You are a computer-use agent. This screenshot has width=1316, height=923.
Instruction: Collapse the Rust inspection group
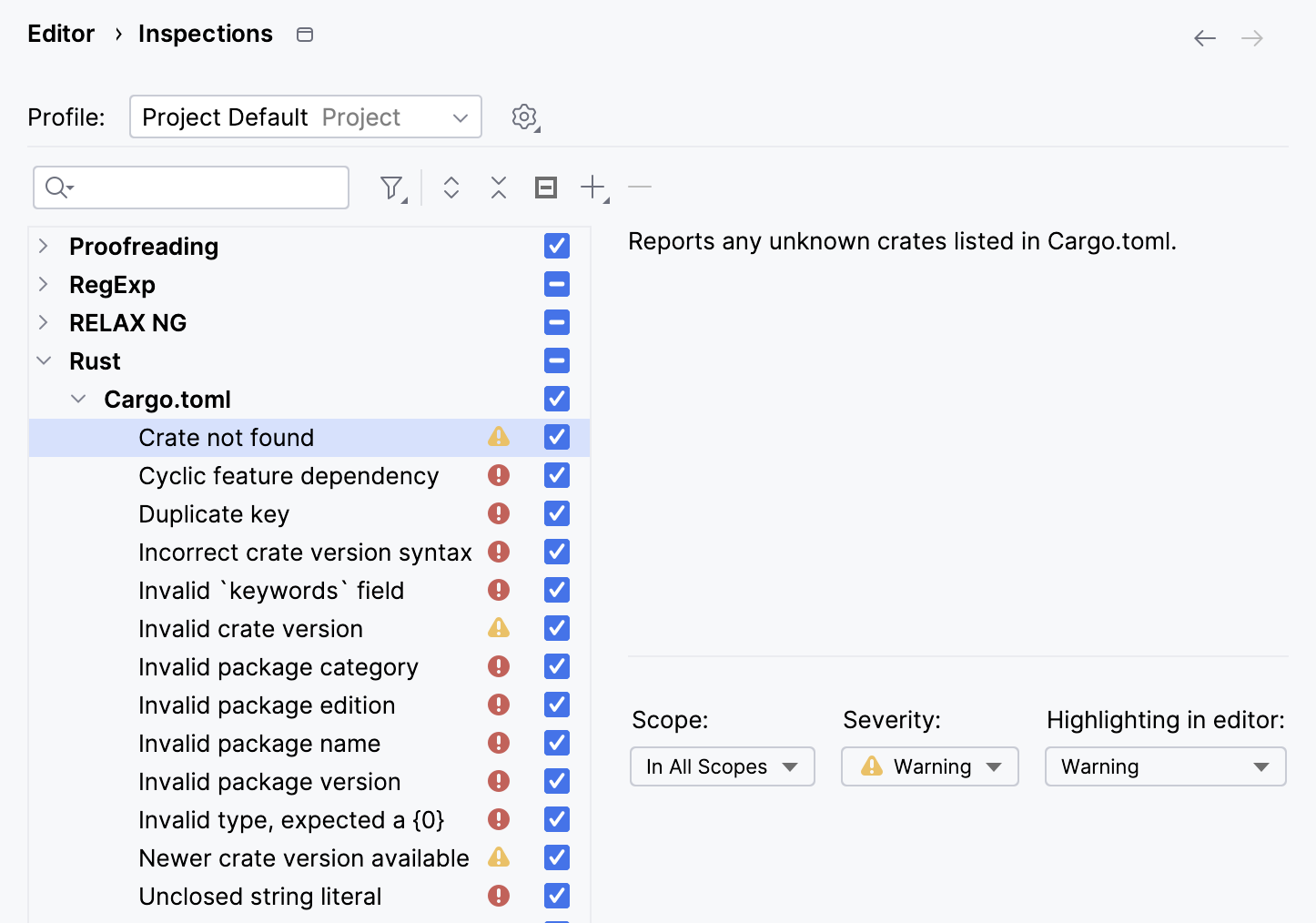[44, 360]
